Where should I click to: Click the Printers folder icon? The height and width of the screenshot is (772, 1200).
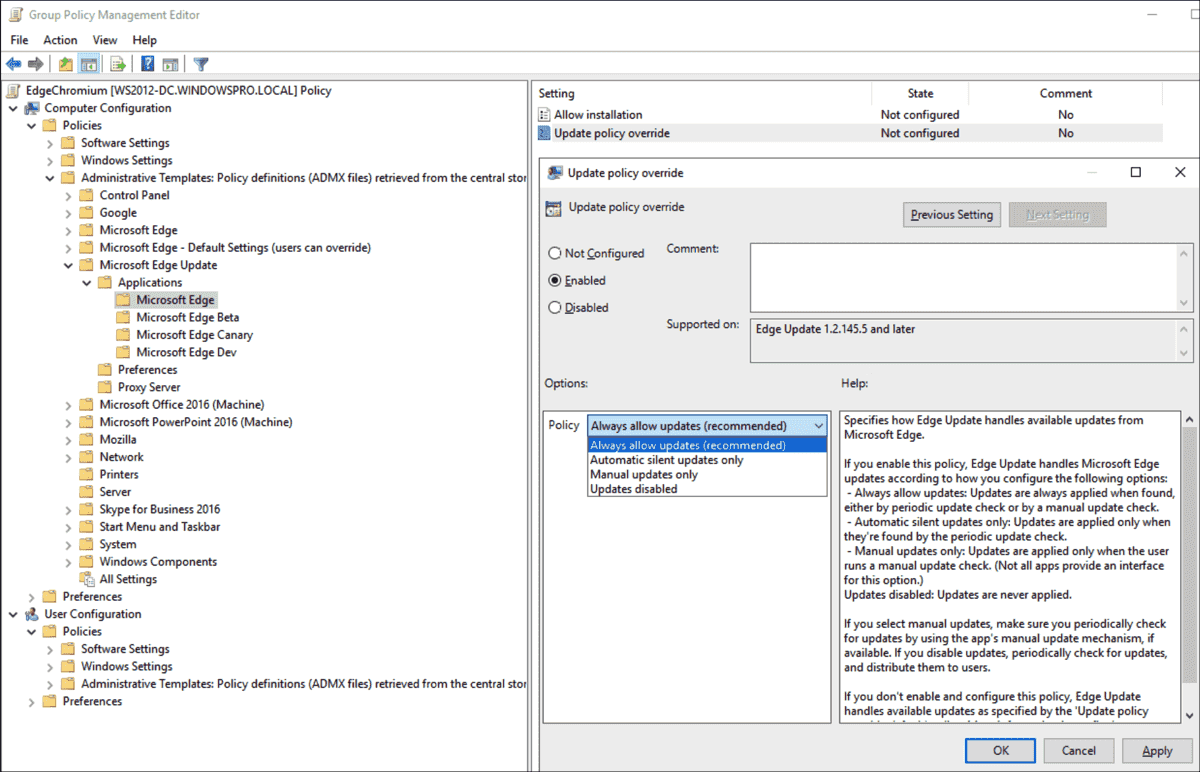(87, 474)
